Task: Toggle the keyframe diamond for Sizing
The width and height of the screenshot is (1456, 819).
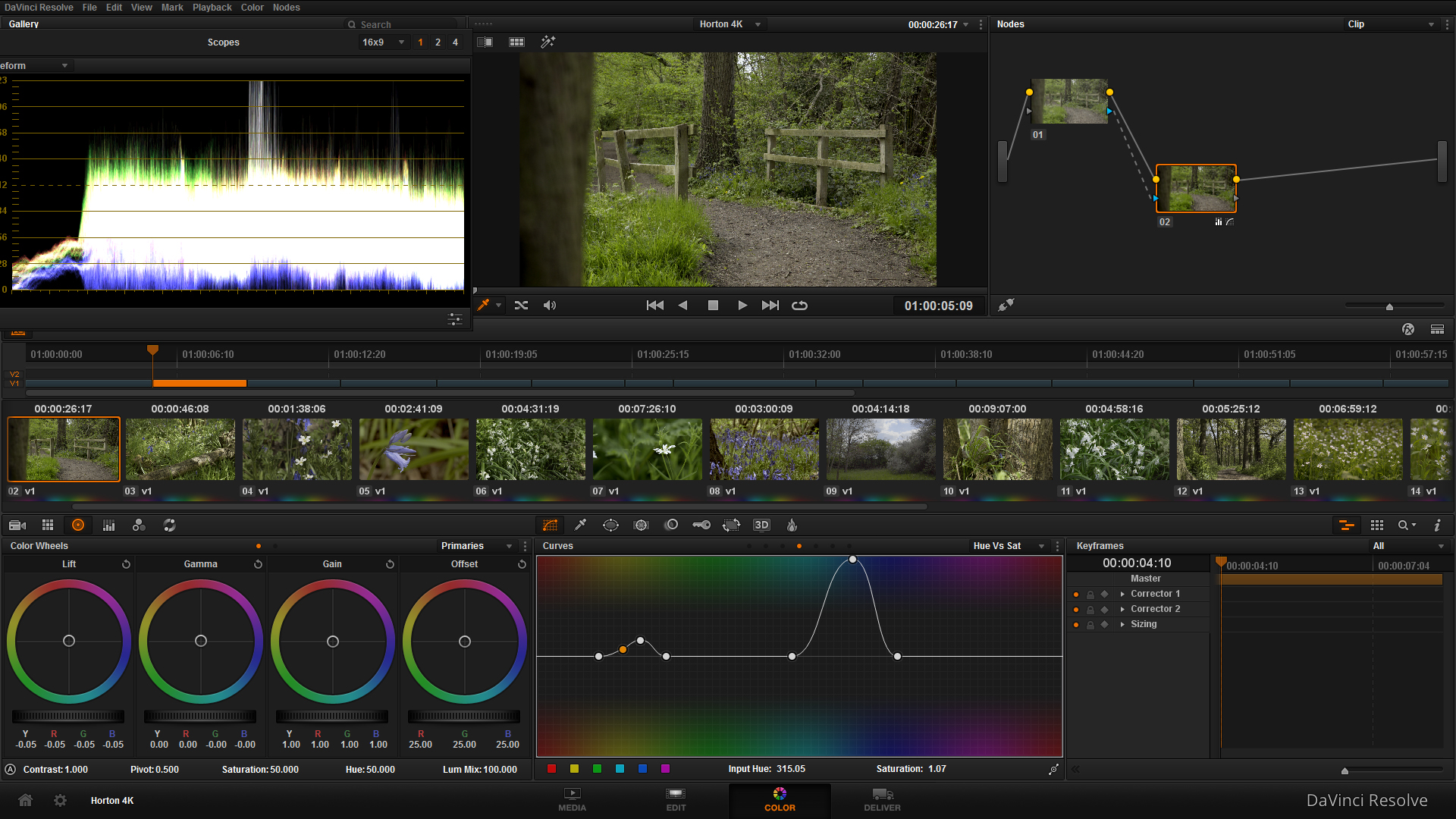Action: [x=1104, y=624]
